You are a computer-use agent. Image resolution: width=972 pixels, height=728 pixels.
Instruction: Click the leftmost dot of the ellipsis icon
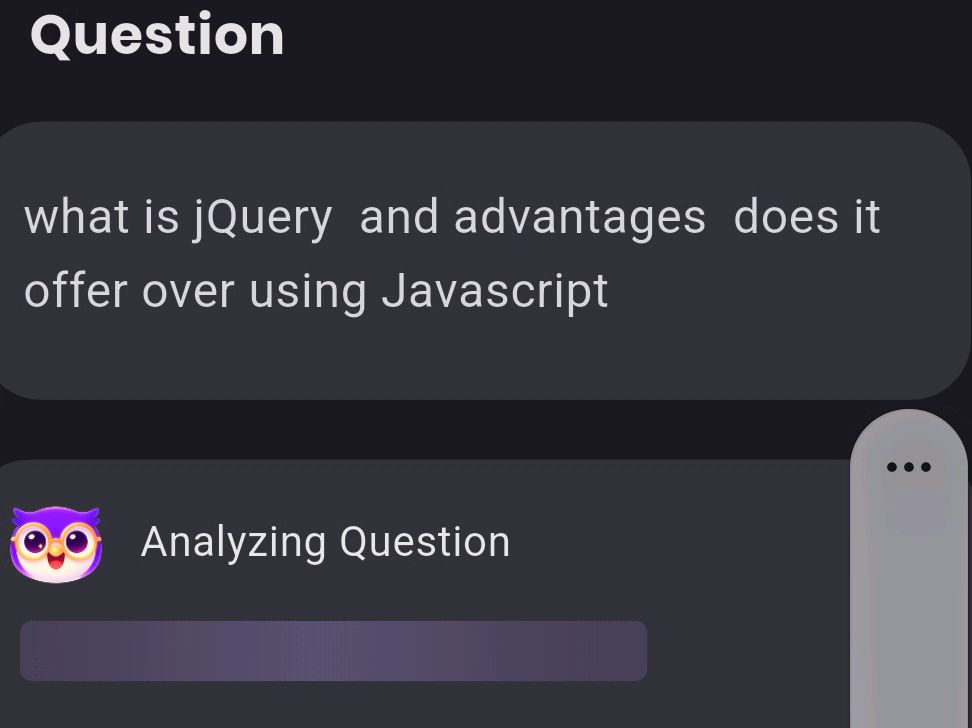tap(891, 466)
